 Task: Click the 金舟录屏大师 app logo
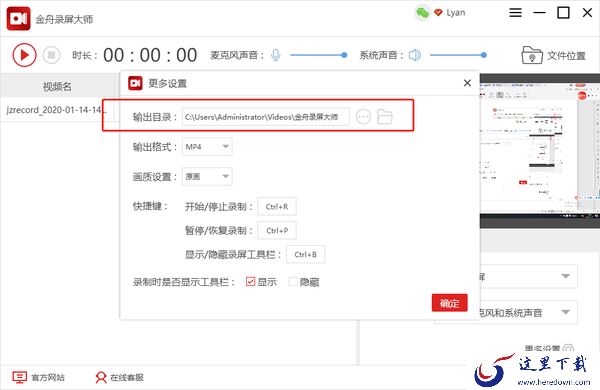click(x=18, y=18)
